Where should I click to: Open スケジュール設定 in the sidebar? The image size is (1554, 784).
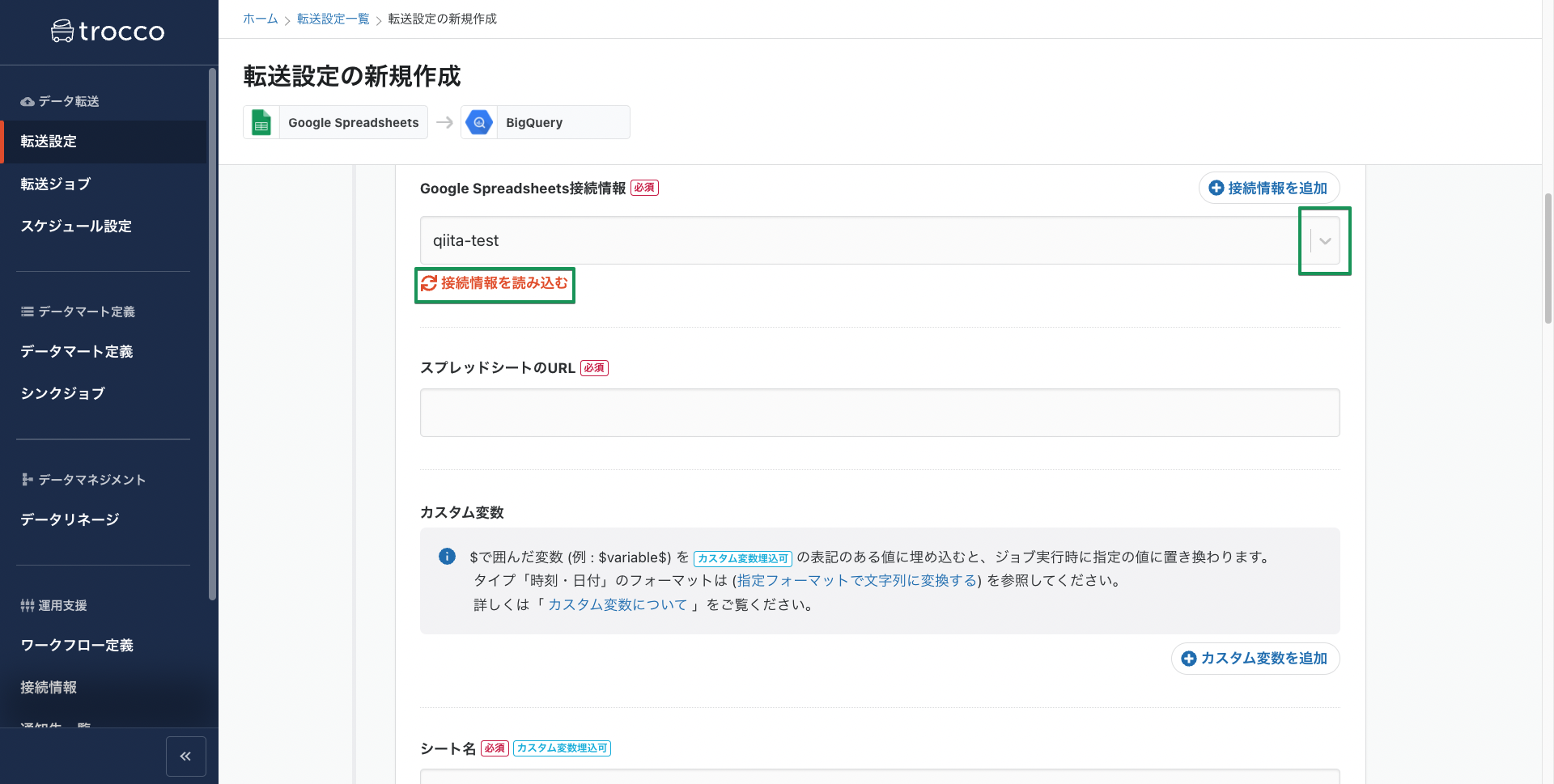(76, 227)
